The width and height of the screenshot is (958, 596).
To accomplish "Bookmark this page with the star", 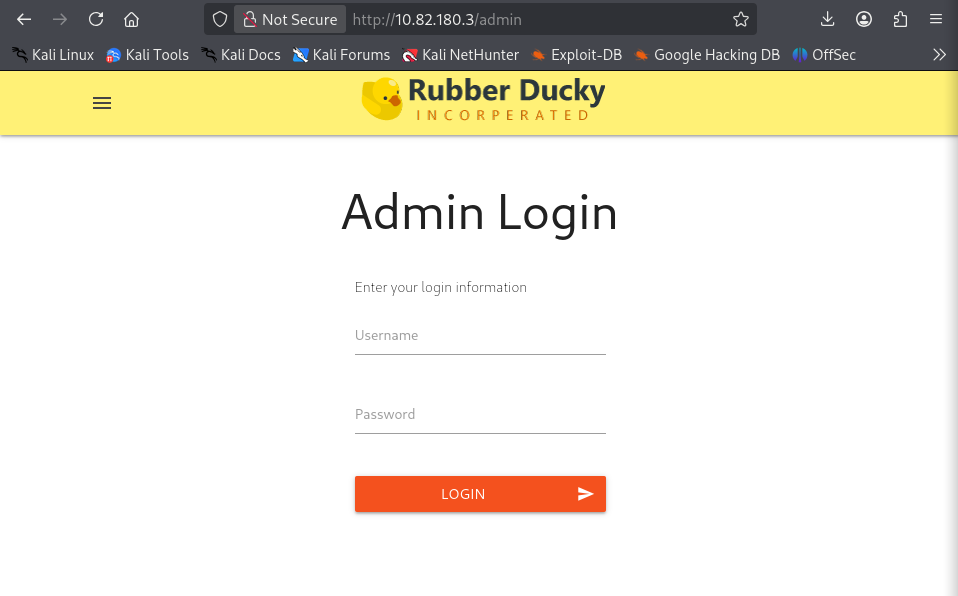I will 740,20.
